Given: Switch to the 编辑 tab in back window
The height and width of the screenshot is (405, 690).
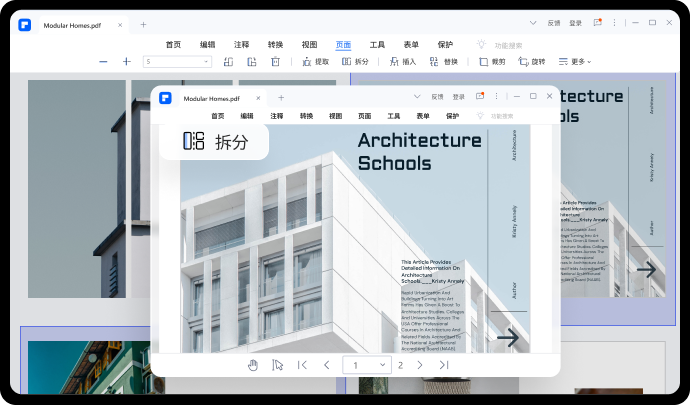Looking at the screenshot, I should [207, 45].
